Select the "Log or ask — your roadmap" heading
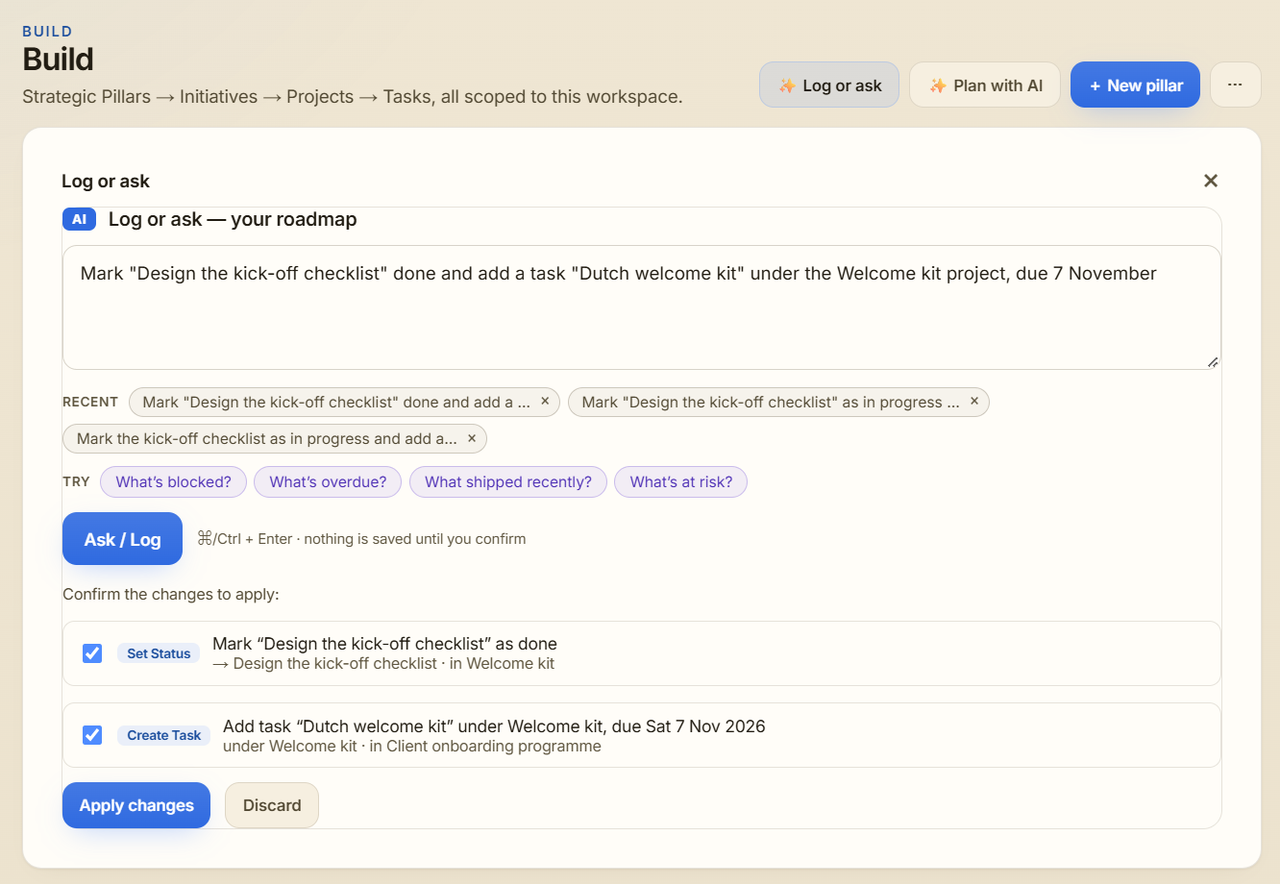Image resolution: width=1280 pixels, height=884 pixels. tap(233, 219)
